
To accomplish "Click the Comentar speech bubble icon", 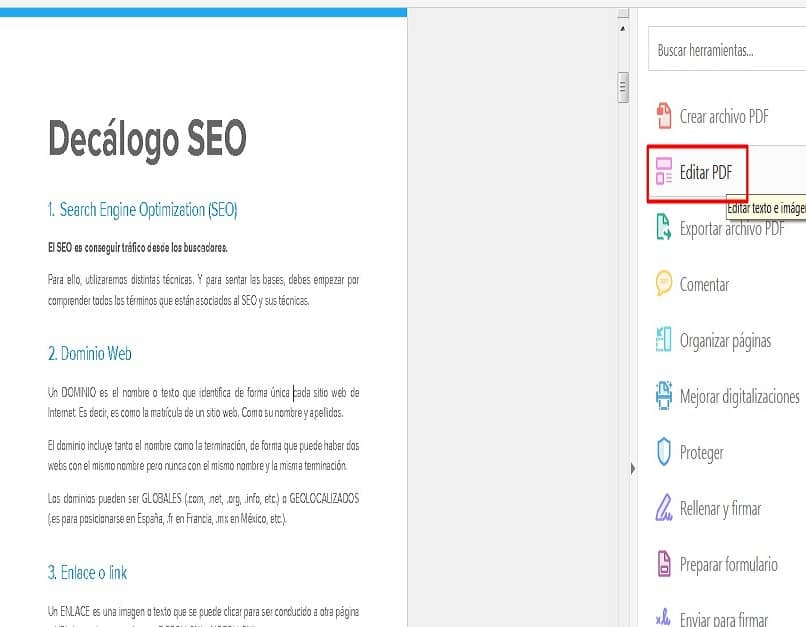I will [x=664, y=284].
